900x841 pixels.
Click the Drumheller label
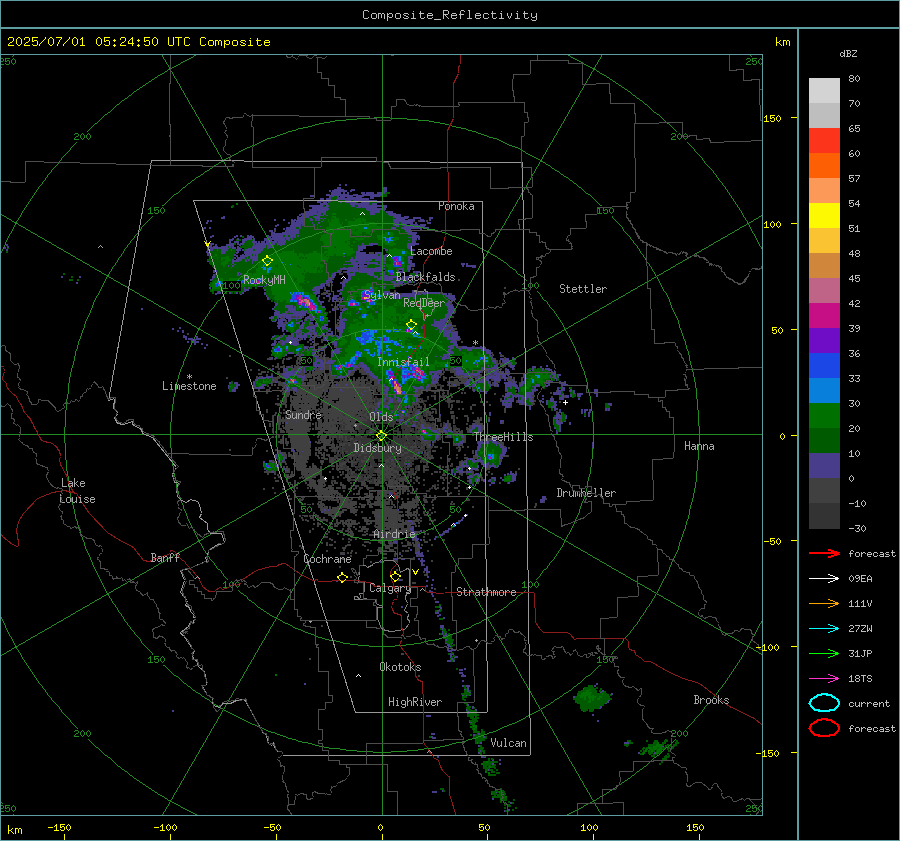coord(586,493)
